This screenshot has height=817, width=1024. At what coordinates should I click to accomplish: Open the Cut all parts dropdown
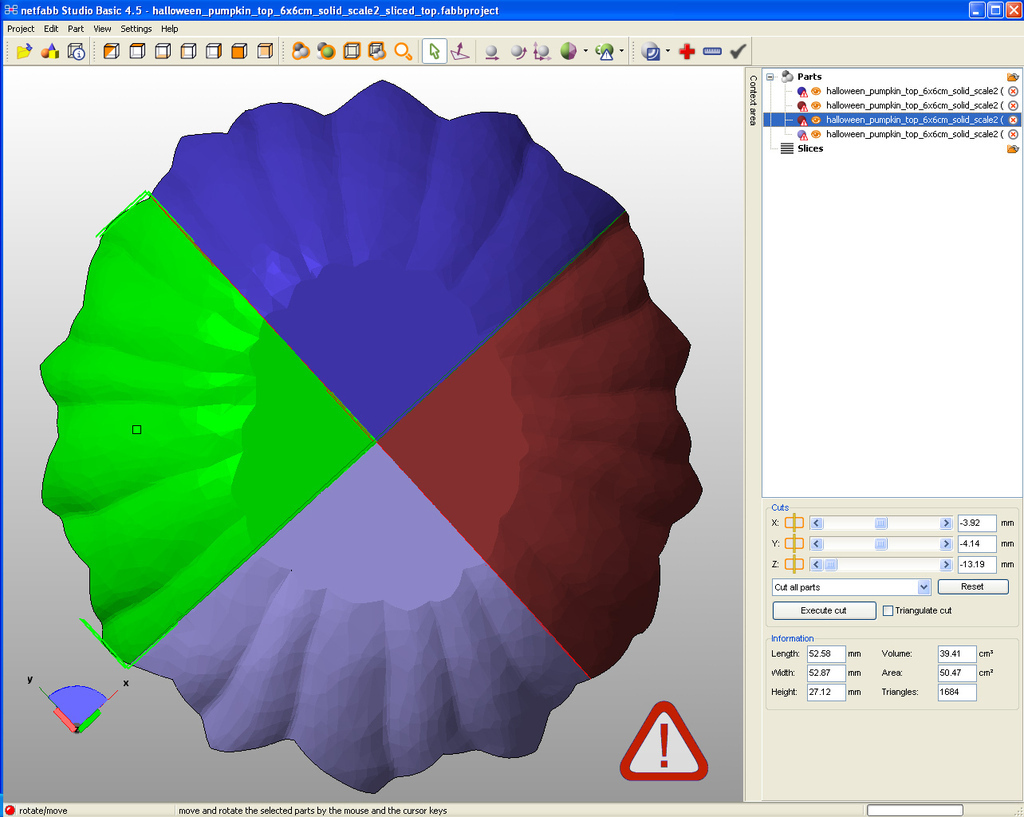point(923,587)
